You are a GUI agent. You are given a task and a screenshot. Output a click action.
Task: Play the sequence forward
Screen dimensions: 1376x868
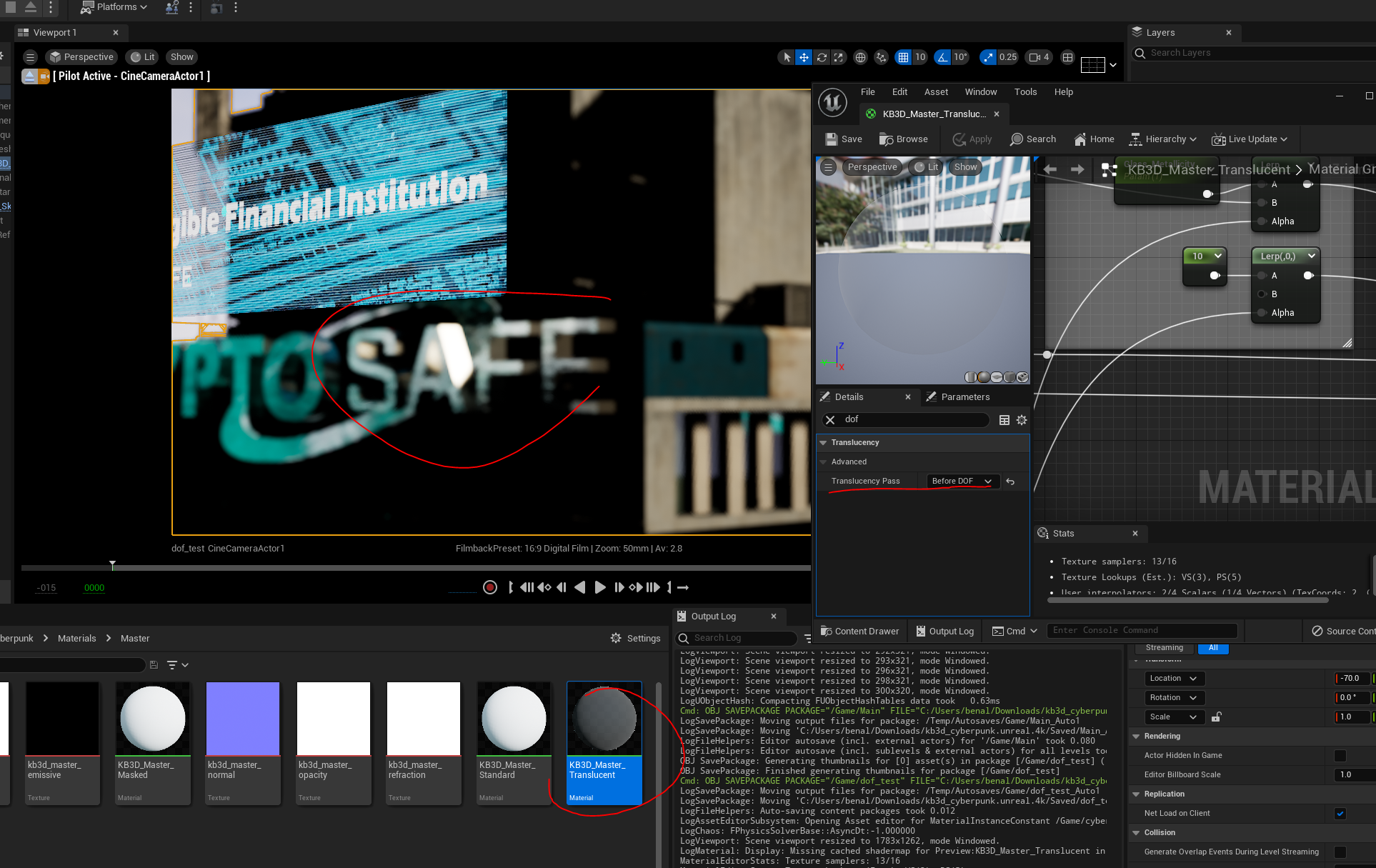point(600,587)
